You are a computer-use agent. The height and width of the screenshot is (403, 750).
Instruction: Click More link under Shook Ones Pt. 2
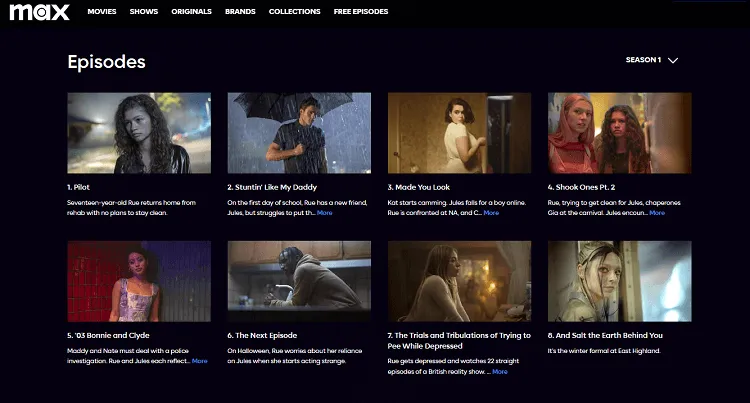[656, 213]
